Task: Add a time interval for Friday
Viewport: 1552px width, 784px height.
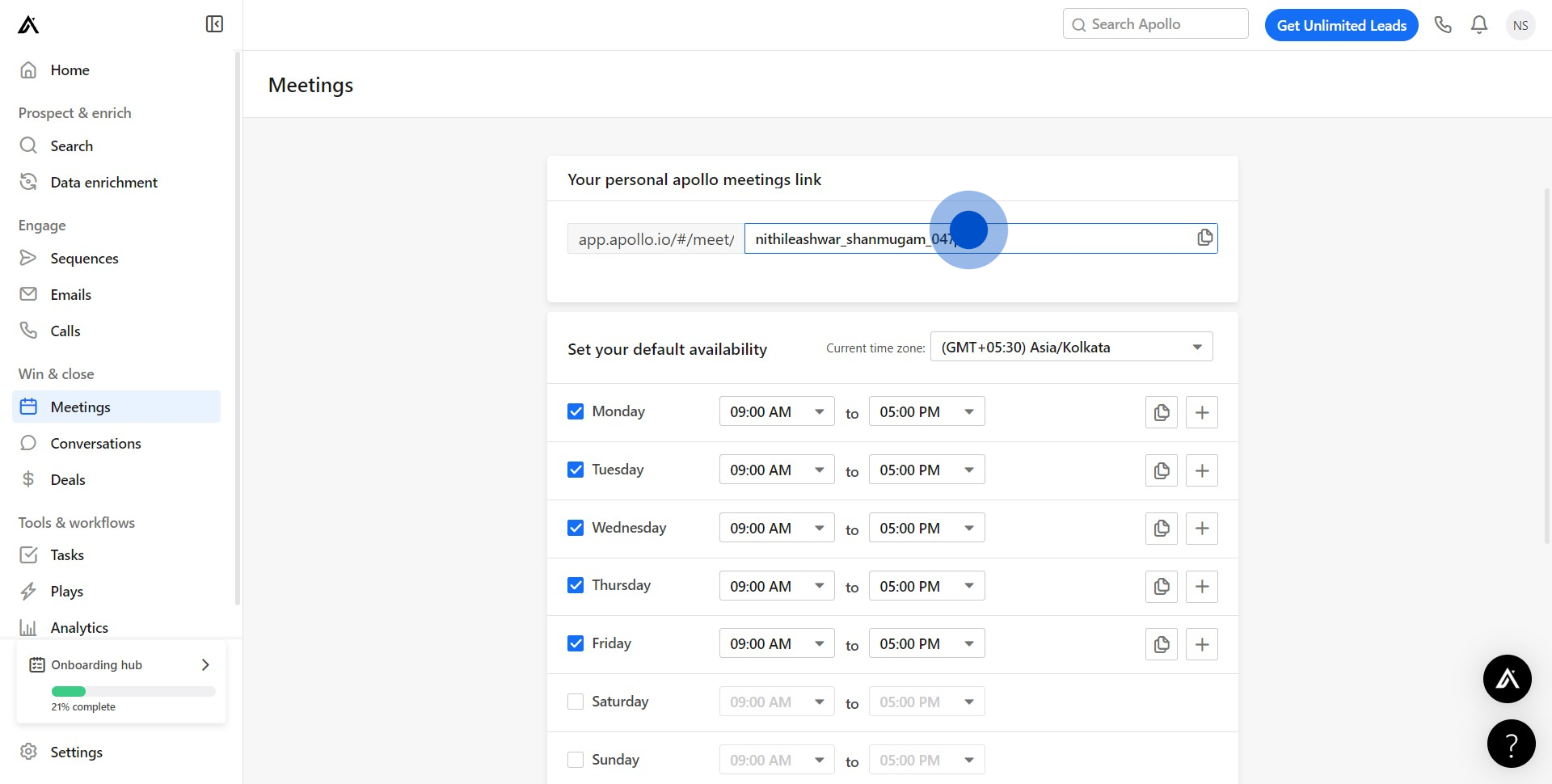Action: click(x=1202, y=644)
